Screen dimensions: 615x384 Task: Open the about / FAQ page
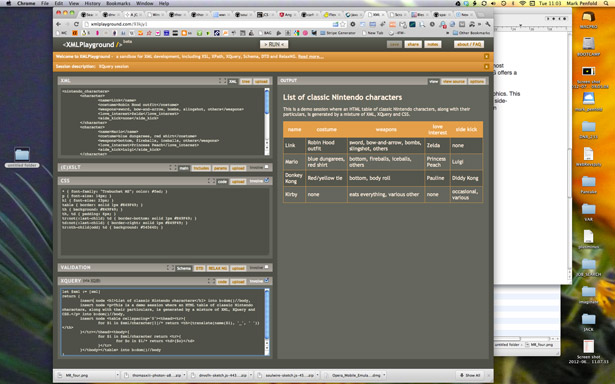tap(469, 44)
